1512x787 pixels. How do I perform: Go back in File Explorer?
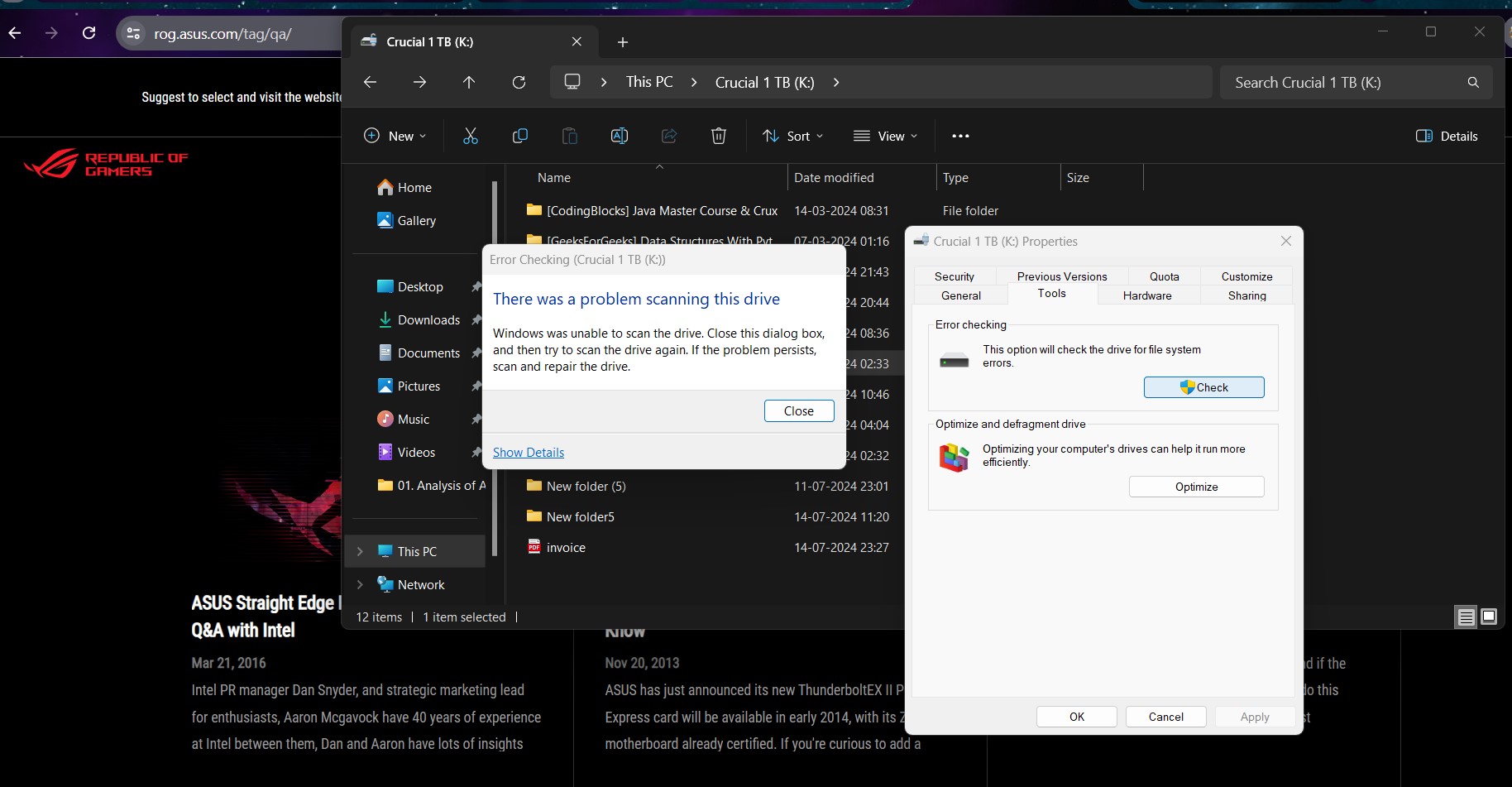click(x=370, y=82)
